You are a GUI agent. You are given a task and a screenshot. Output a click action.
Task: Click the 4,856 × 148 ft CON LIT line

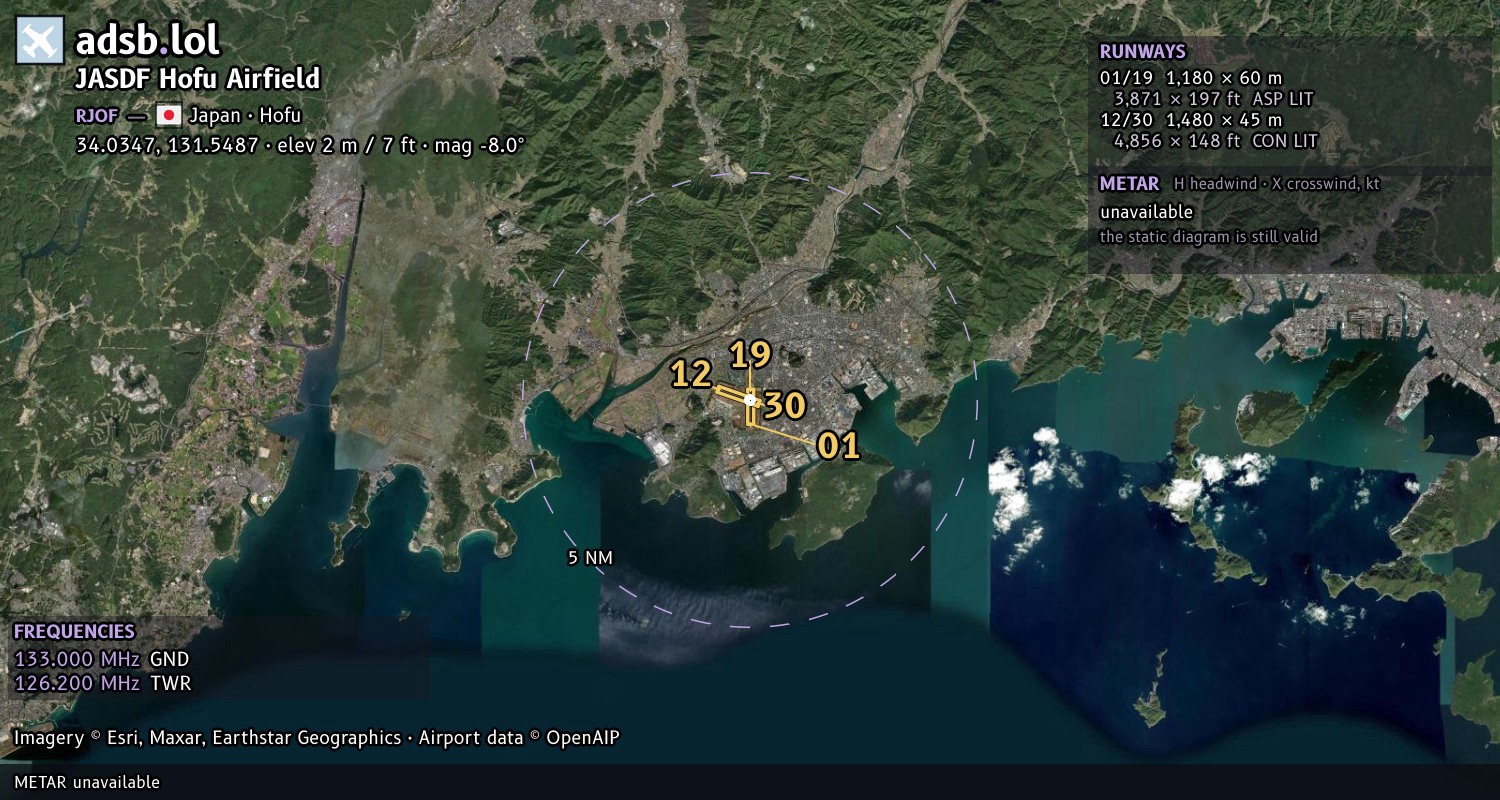coord(1215,141)
